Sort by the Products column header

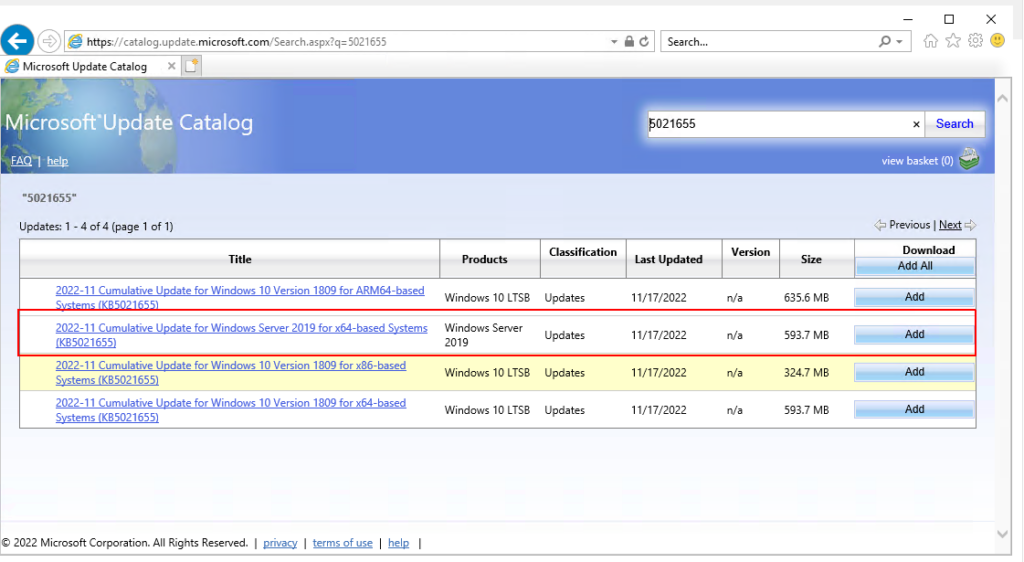(x=490, y=259)
